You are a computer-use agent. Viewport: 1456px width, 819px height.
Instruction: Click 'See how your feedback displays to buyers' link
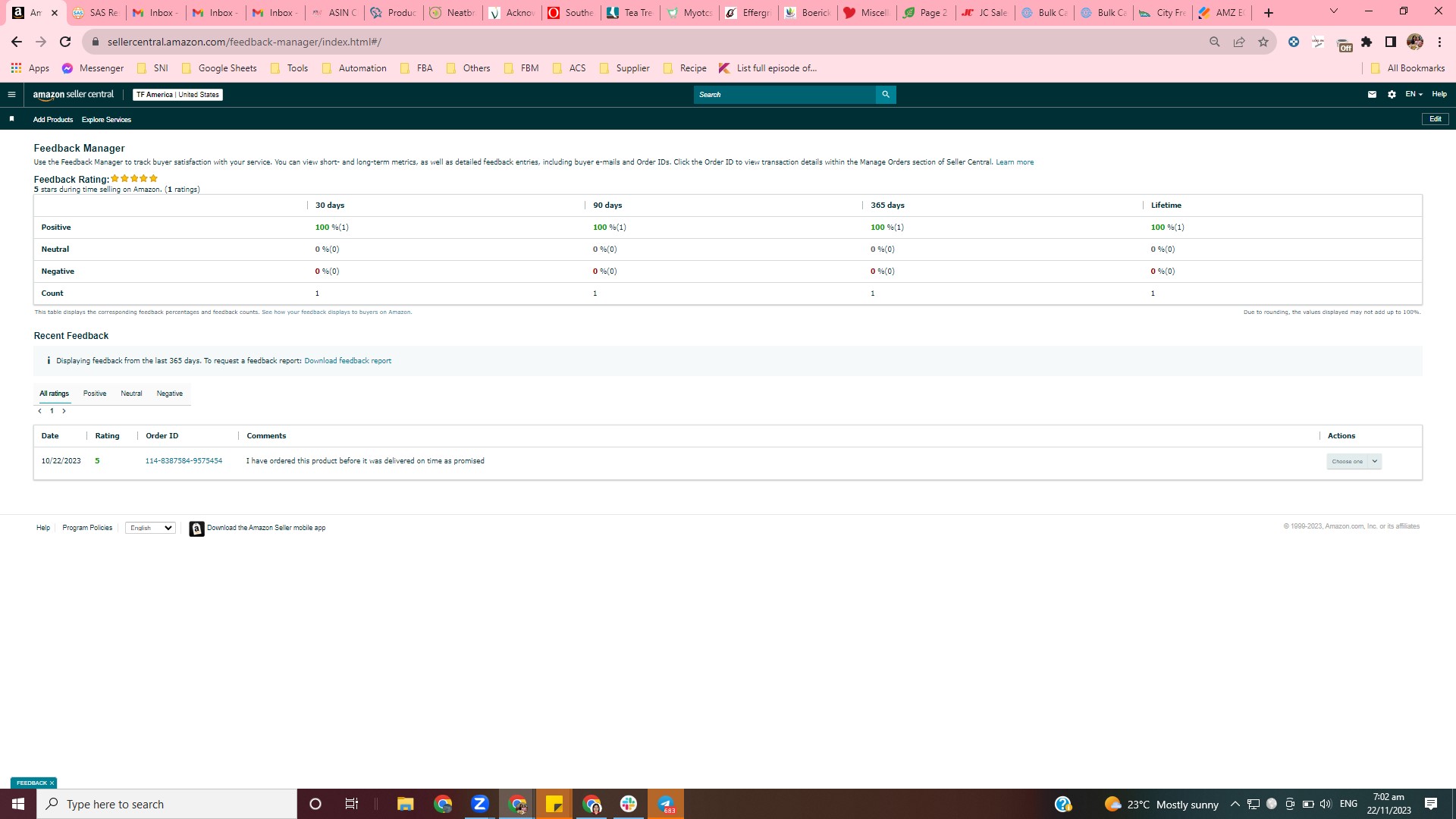[x=337, y=312]
